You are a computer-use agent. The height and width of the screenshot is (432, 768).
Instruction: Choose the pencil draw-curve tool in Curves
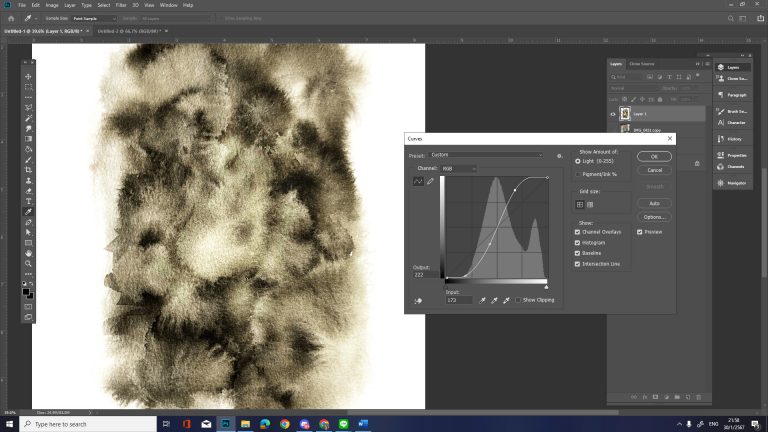[430, 181]
